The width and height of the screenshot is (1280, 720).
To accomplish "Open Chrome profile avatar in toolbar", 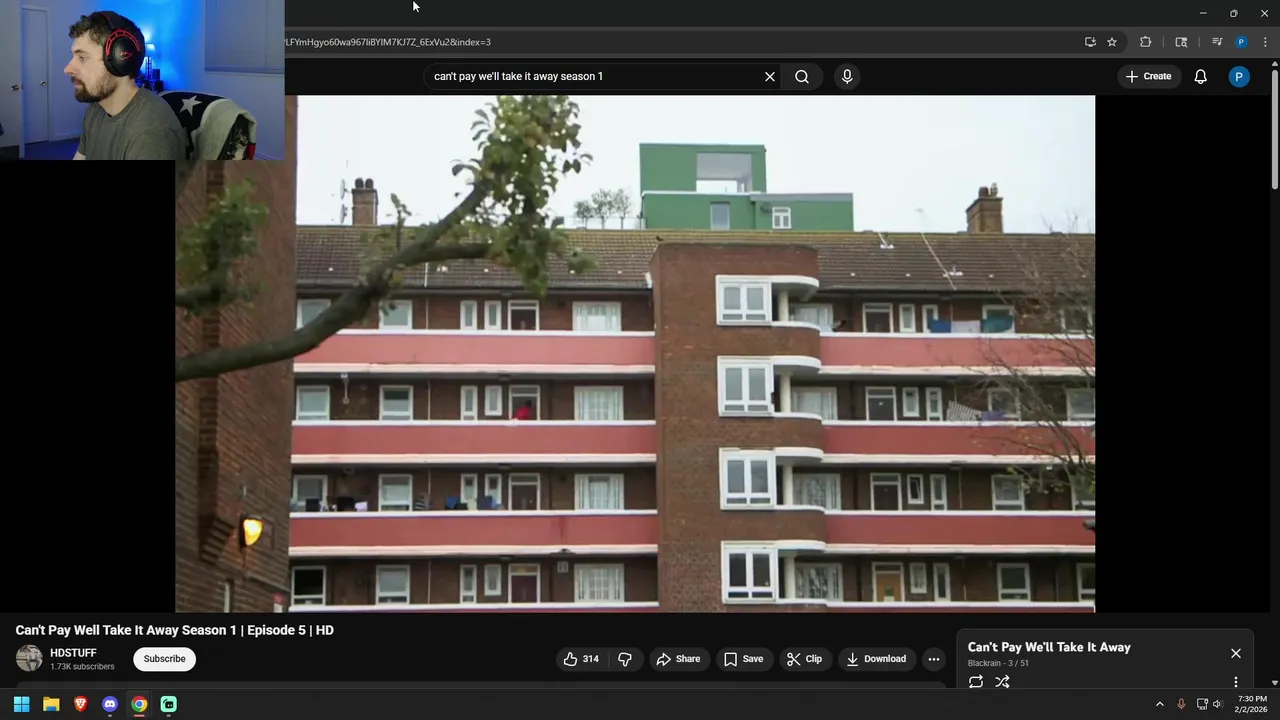I will click(1241, 42).
